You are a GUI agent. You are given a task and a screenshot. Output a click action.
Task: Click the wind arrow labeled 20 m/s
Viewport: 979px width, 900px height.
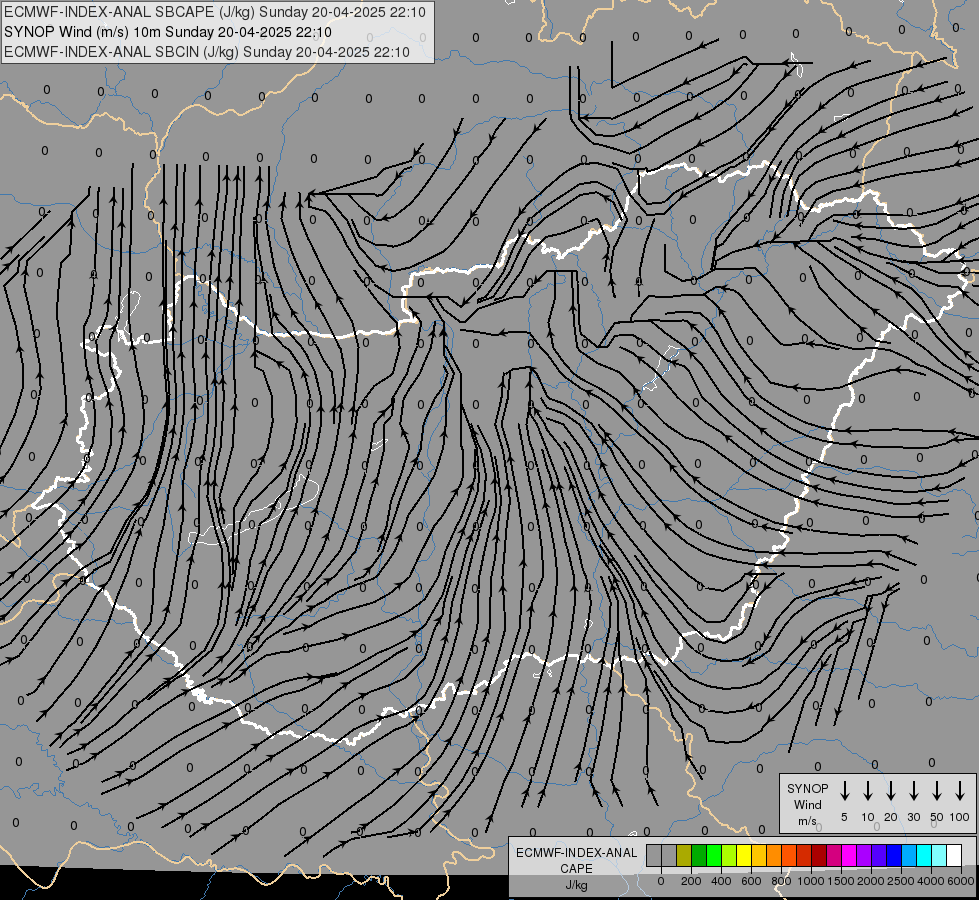pos(891,791)
